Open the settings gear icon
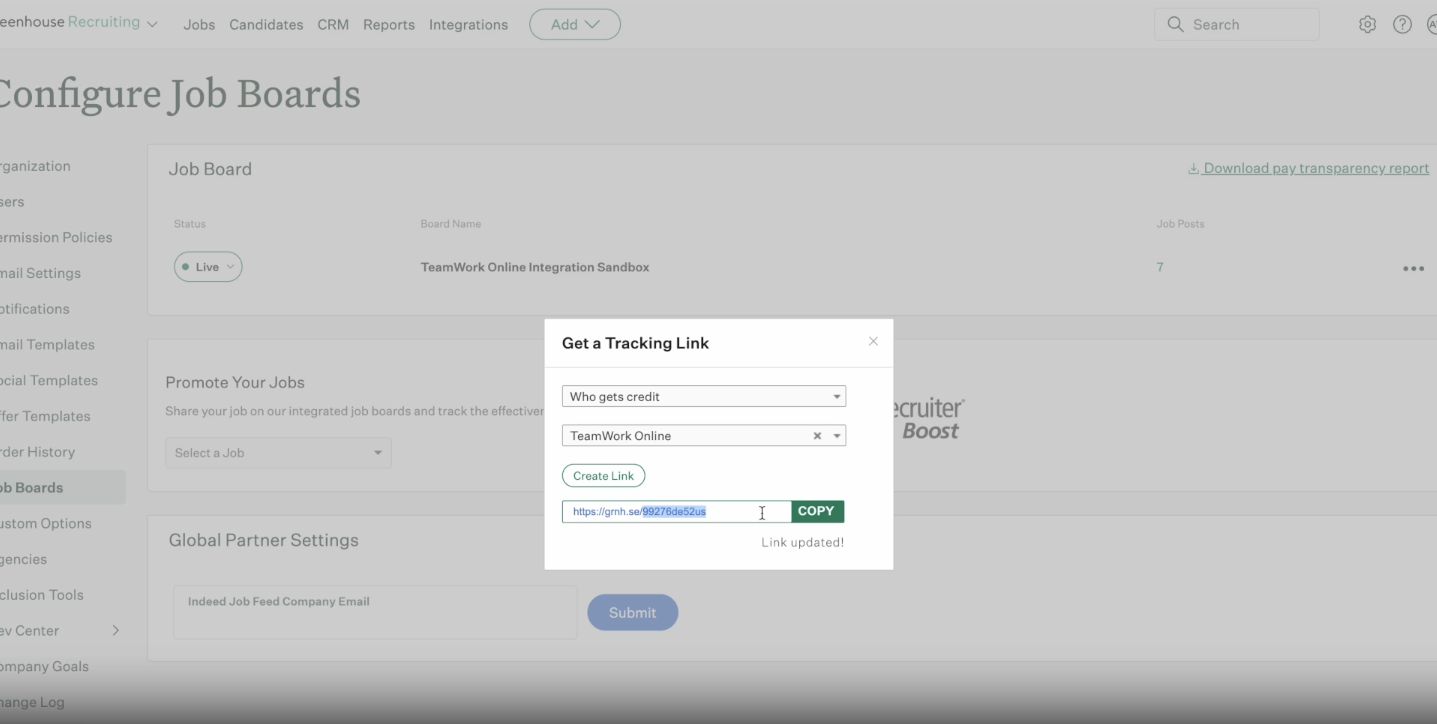 point(1367,25)
